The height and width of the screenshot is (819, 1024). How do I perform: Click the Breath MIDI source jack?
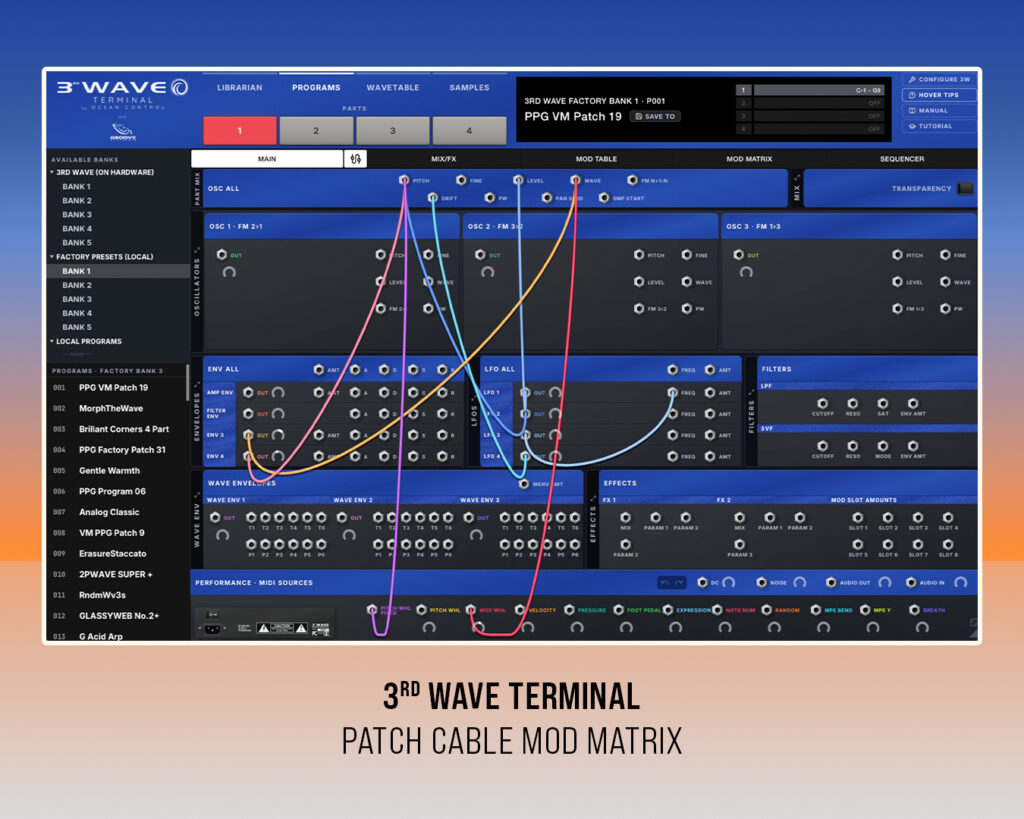pyautogui.click(x=914, y=609)
